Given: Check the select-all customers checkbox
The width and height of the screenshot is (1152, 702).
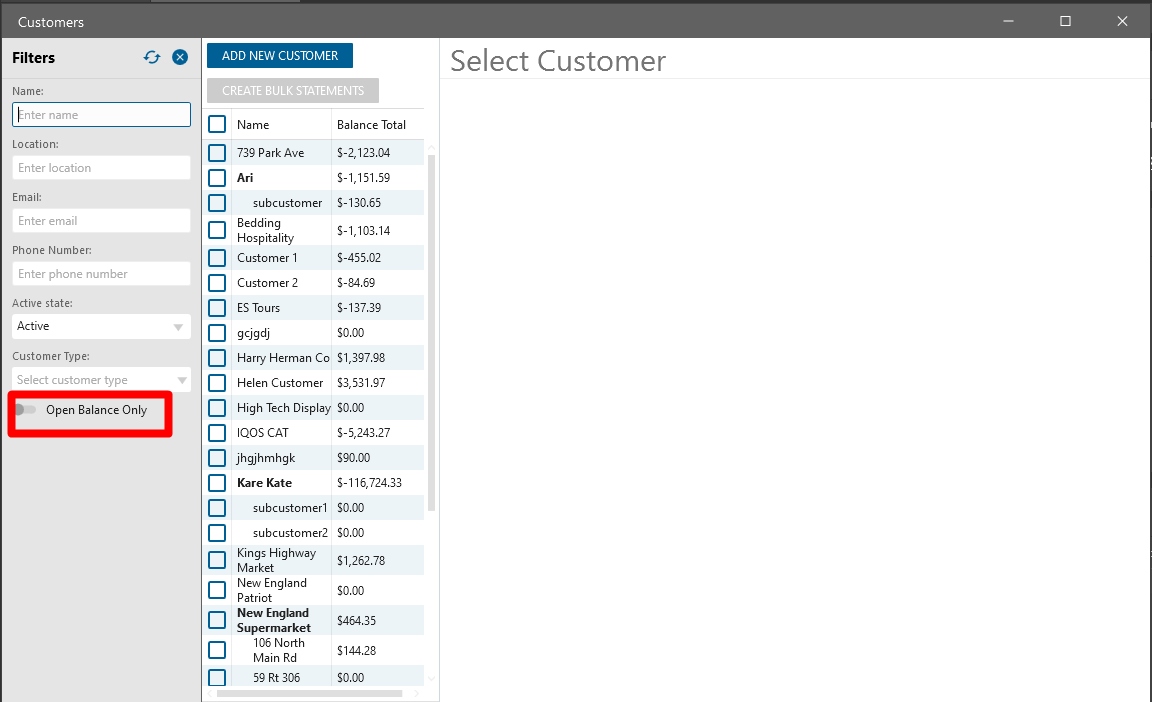Looking at the screenshot, I should coord(217,125).
